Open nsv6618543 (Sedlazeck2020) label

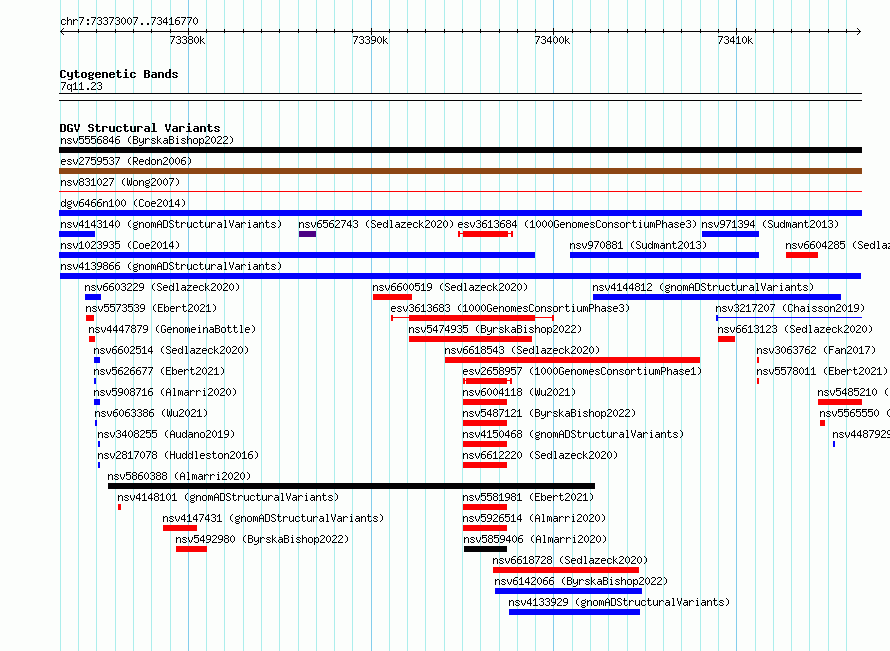[x=522, y=350]
